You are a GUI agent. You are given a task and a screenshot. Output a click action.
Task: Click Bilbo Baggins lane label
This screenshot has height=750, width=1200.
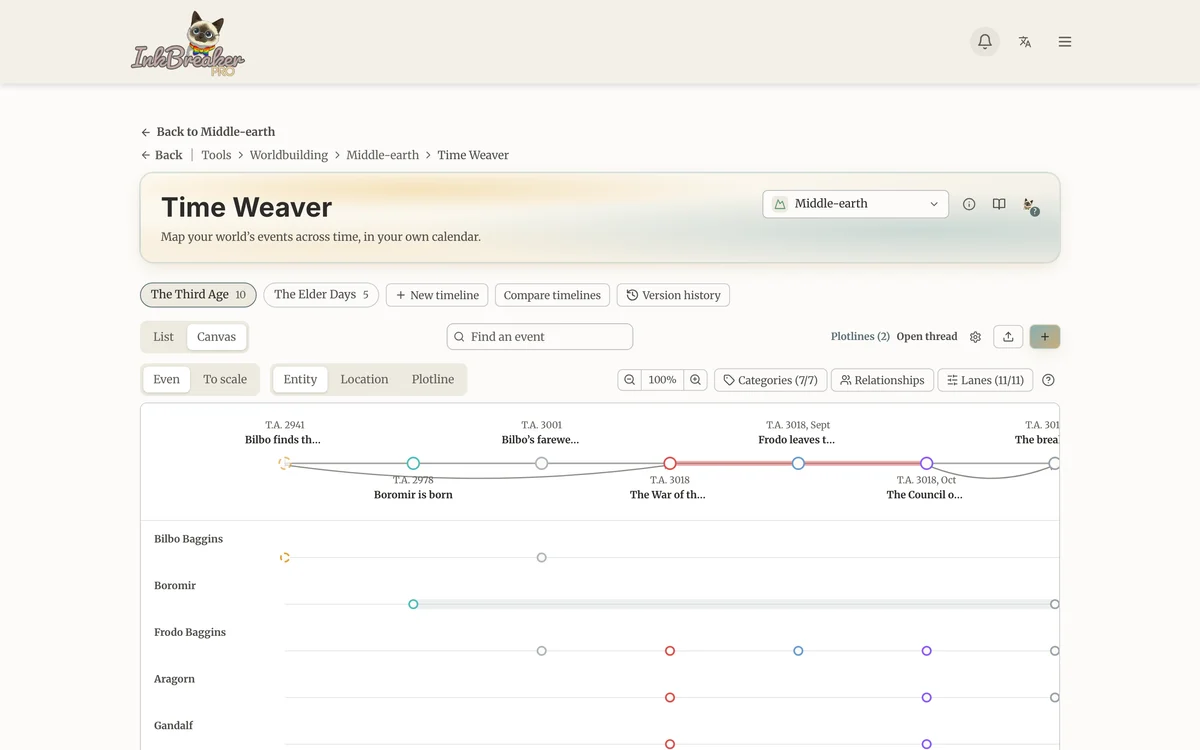pyautogui.click(x=188, y=539)
